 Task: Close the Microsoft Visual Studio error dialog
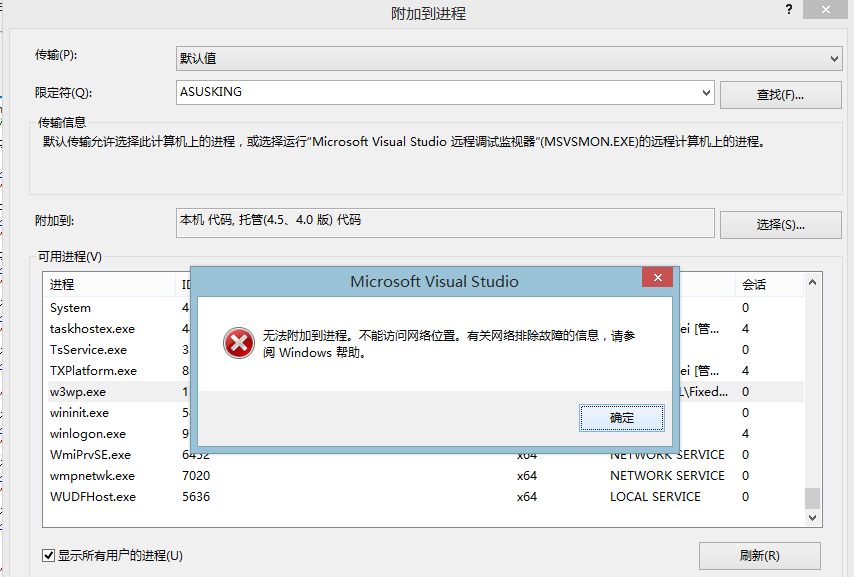pos(657,277)
